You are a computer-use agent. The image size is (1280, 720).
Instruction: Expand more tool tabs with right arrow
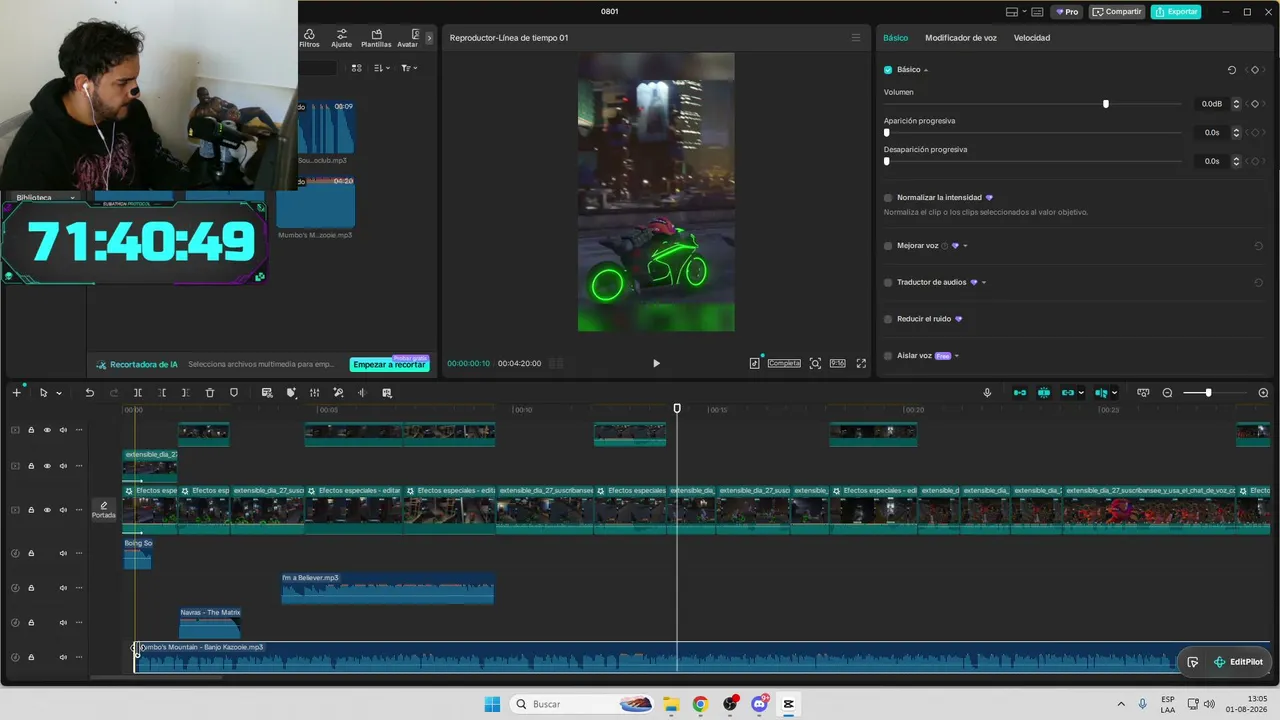429,38
